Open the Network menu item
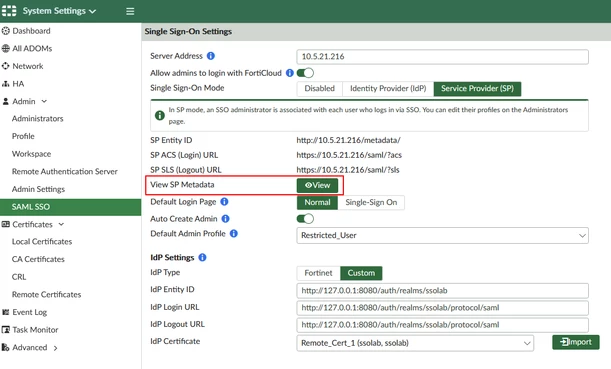This screenshot has width=611, height=369. click(x=28, y=66)
